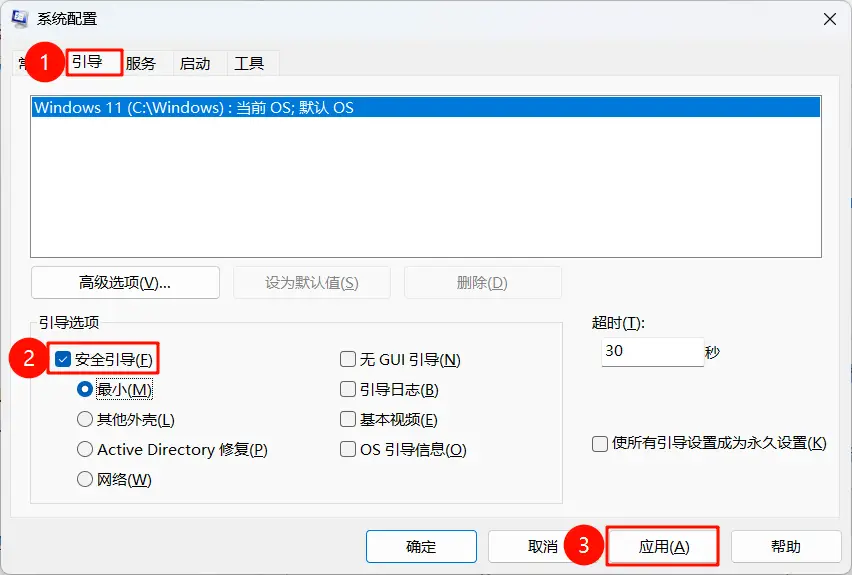Open 高级选项(V)... settings
Viewport: 852px width, 575px height.
click(x=126, y=283)
